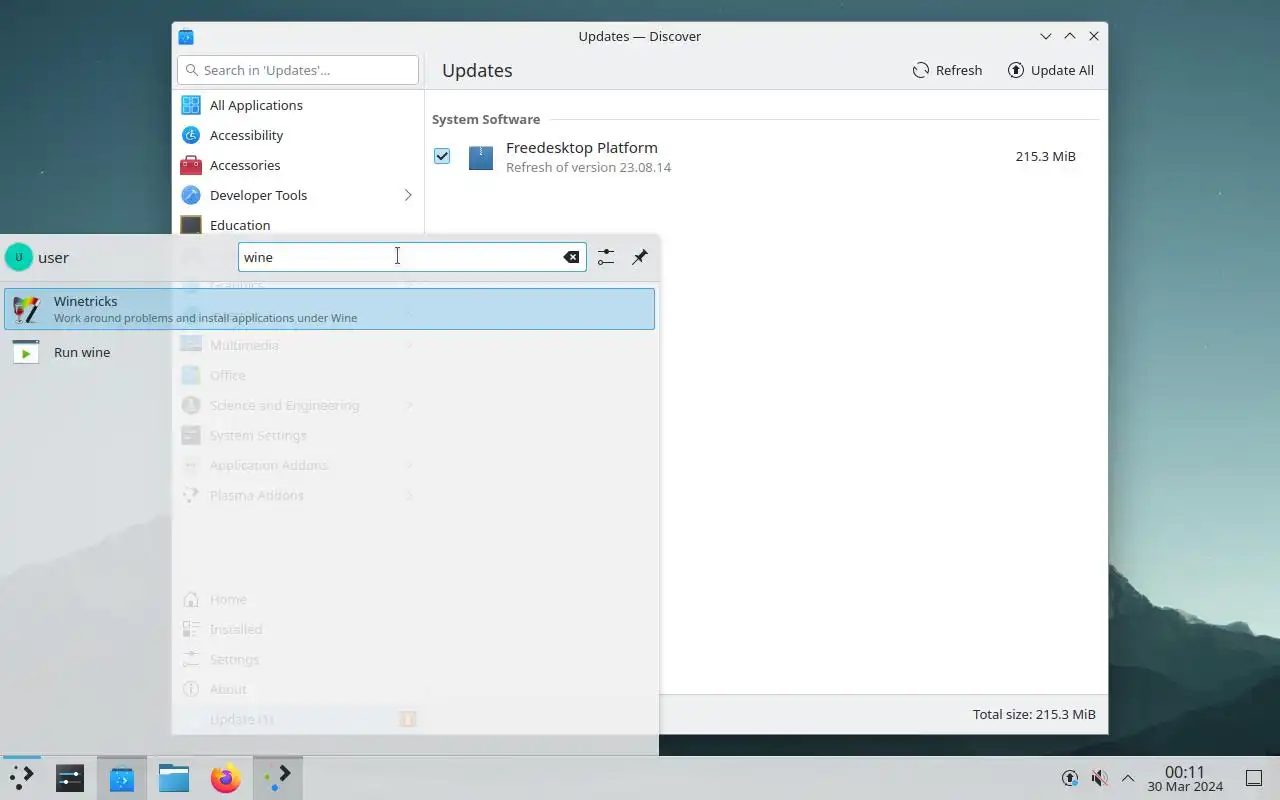Select Freedesktop Platform update entry
1280x800 pixels.
[x=766, y=157]
